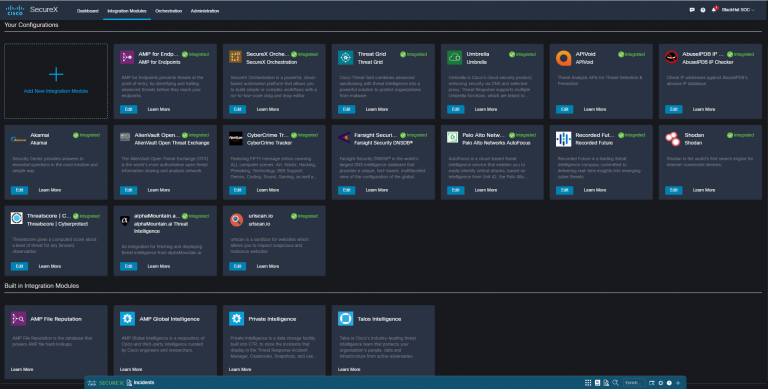Screen dimensions: 768x389
Task: Click the Umbrella cloud logo
Action: [454, 58]
